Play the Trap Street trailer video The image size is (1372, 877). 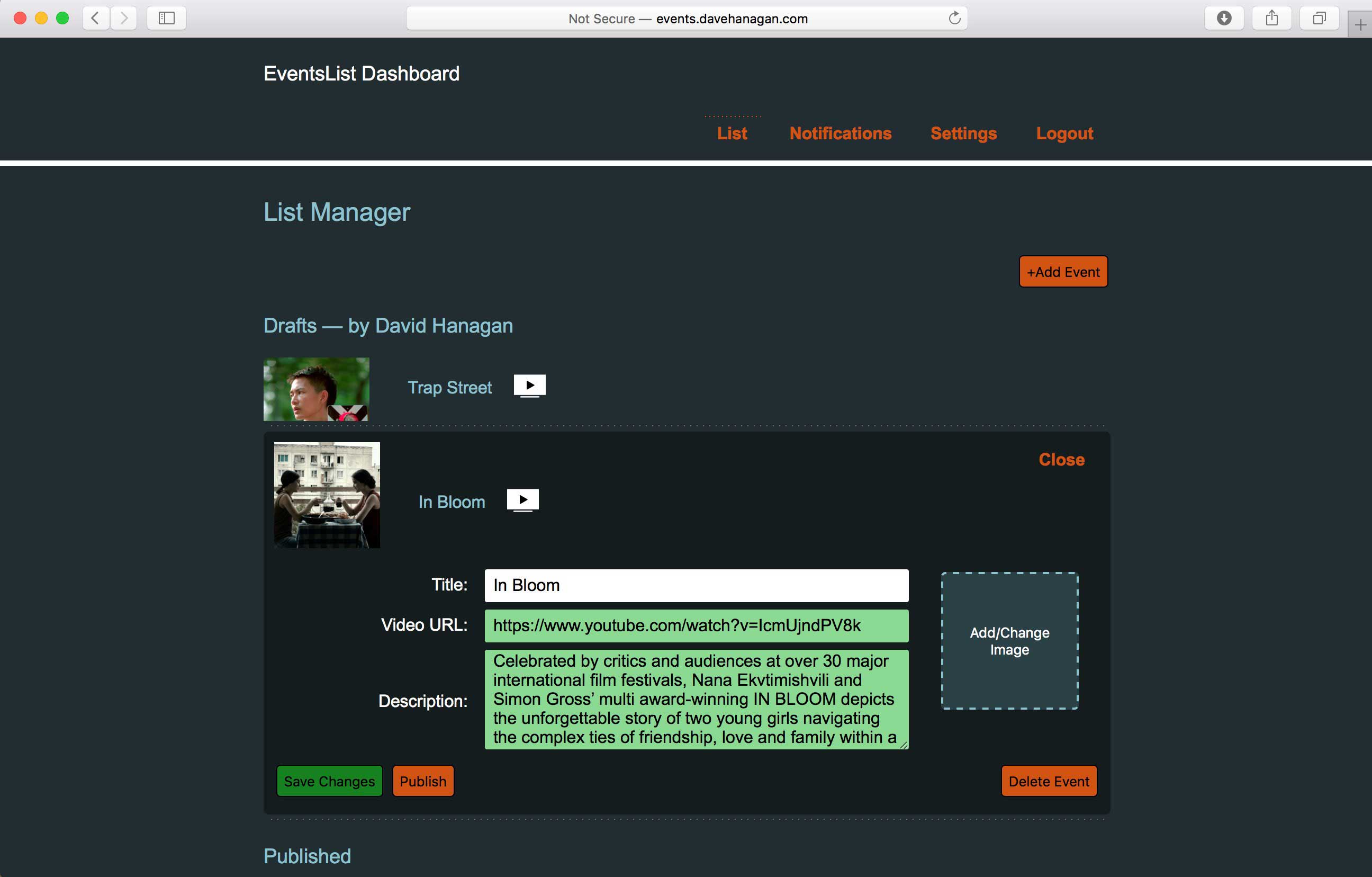coord(529,386)
